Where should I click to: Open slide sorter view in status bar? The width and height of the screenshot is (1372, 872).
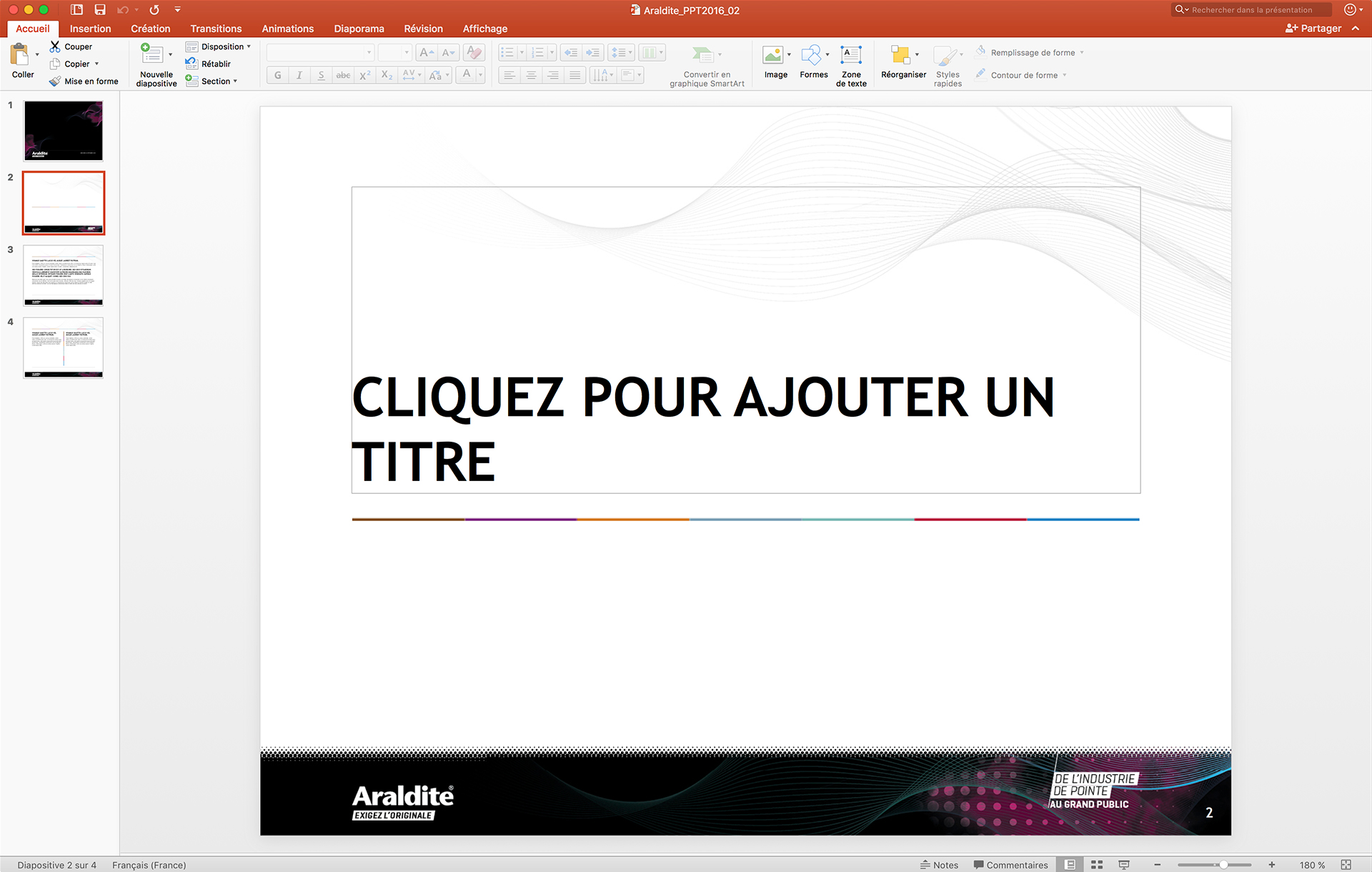point(1097,865)
